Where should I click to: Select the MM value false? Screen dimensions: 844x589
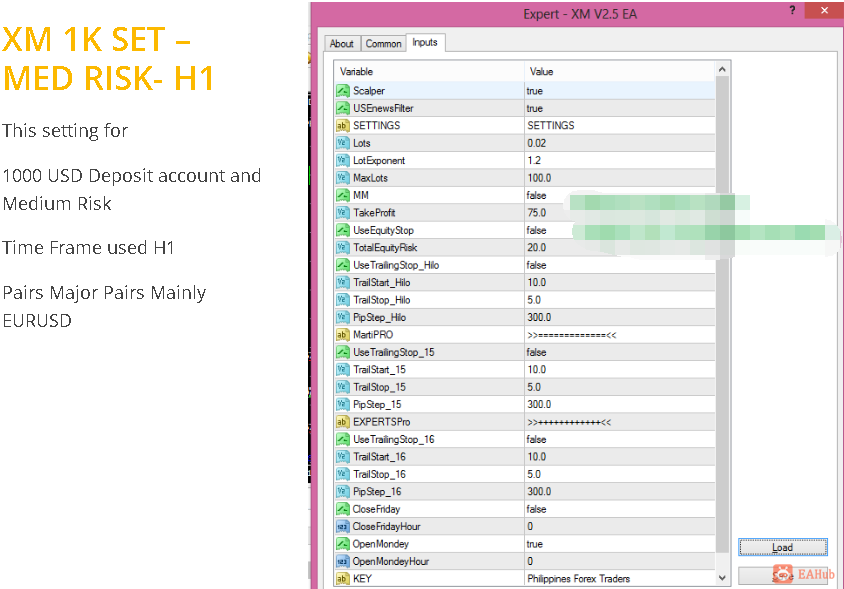(x=620, y=195)
